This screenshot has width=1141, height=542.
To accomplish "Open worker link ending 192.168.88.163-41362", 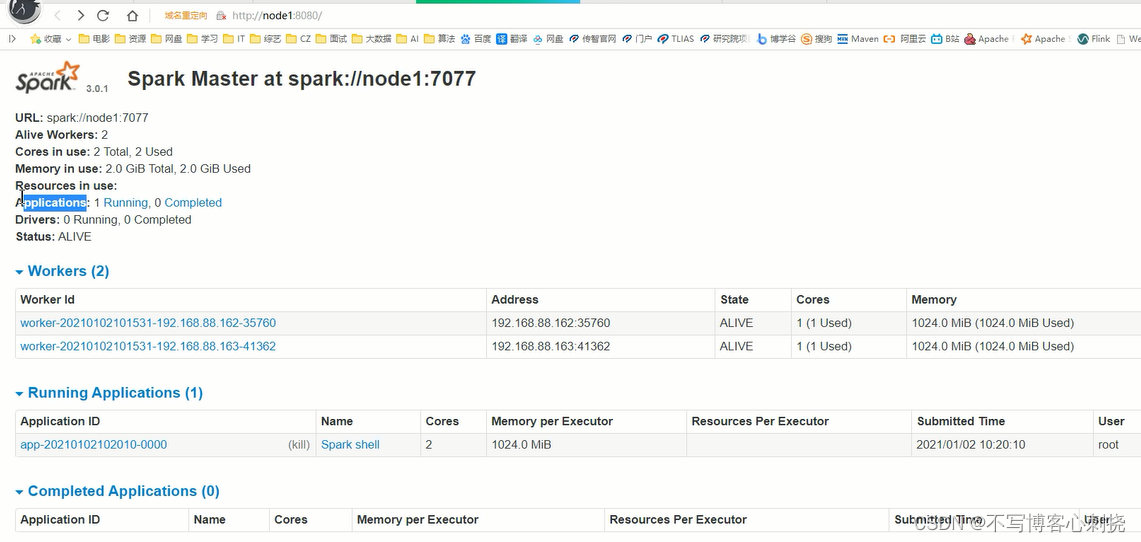I will tap(148, 346).
